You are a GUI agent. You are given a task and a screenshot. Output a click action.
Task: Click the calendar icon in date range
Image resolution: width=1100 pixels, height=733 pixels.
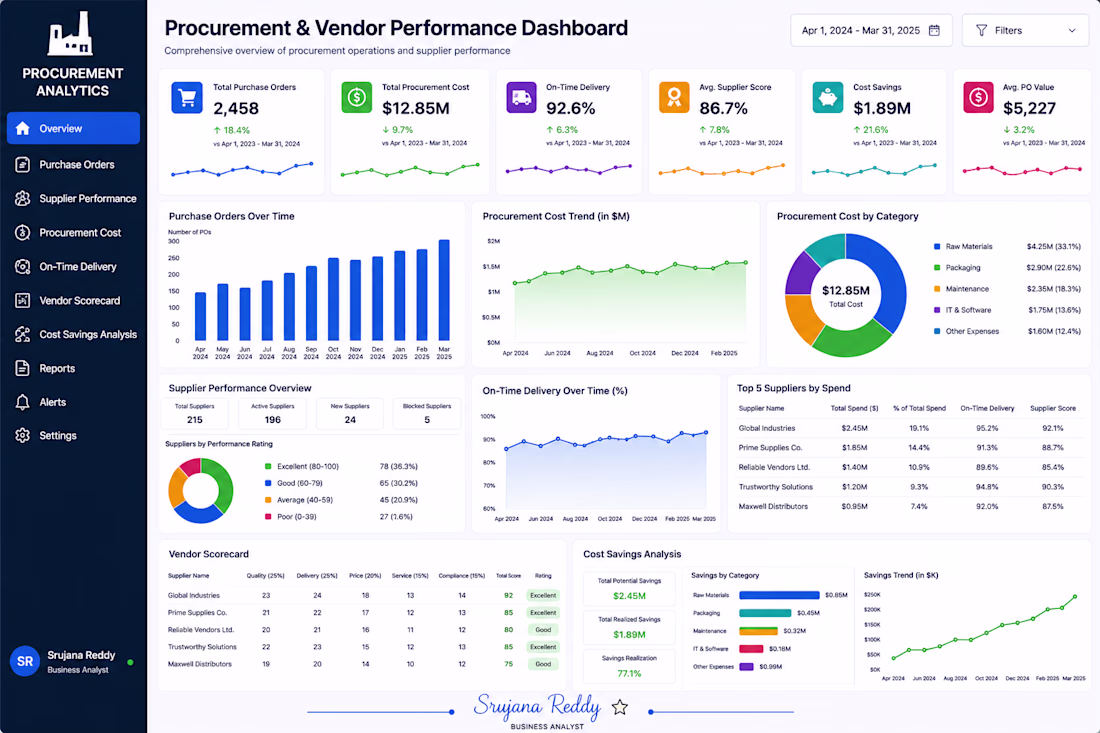pyautogui.click(x=934, y=30)
